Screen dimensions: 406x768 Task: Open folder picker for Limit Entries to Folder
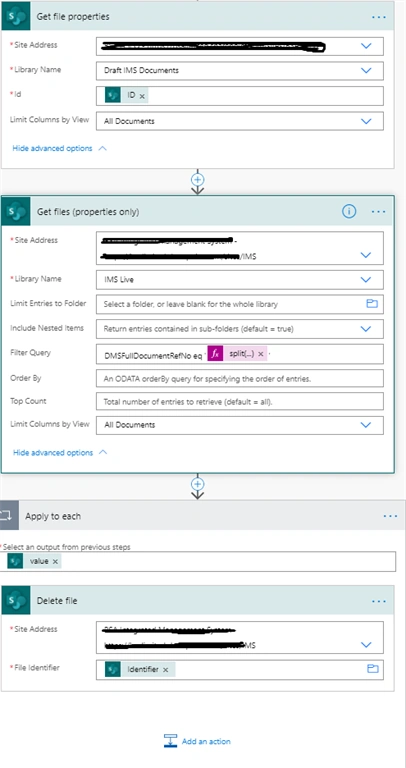point(372,304)
